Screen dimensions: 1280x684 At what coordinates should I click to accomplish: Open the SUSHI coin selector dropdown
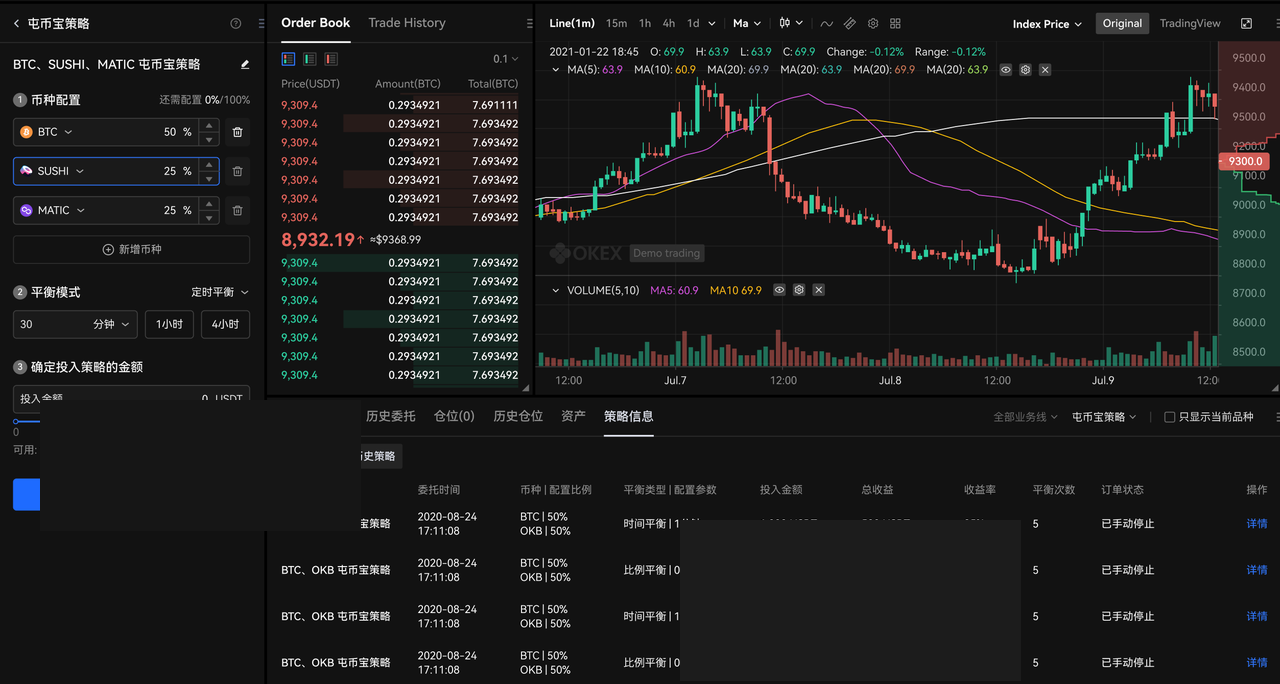pos(52,171)
